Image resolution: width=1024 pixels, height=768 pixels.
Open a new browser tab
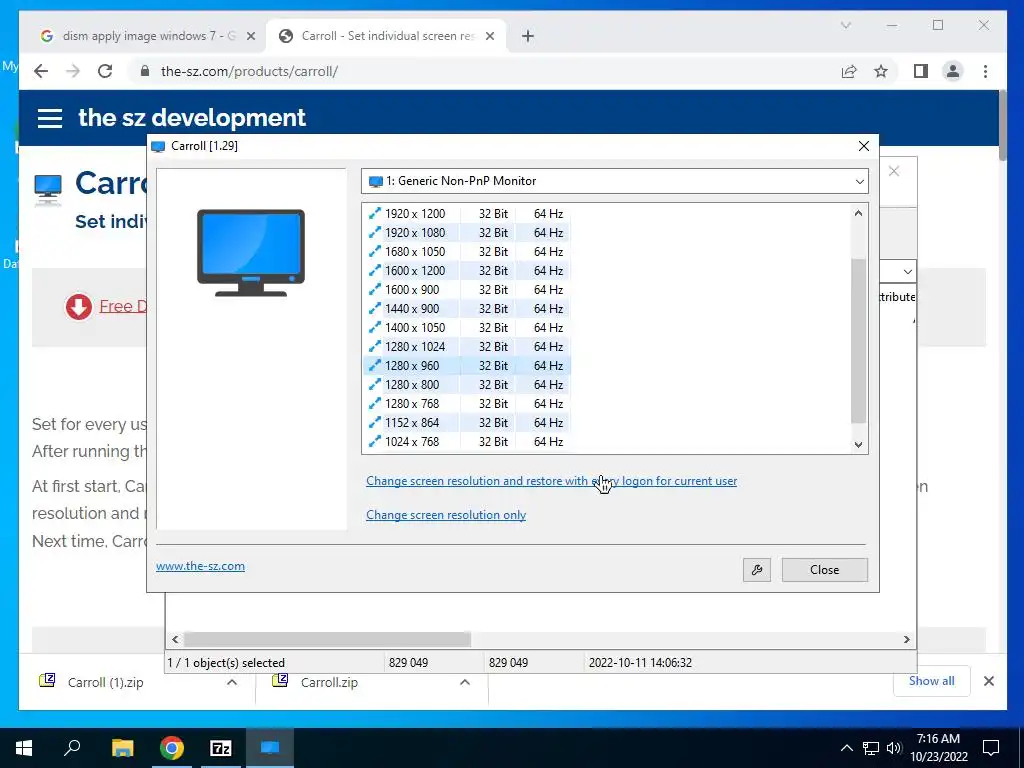tap(528, 36)
